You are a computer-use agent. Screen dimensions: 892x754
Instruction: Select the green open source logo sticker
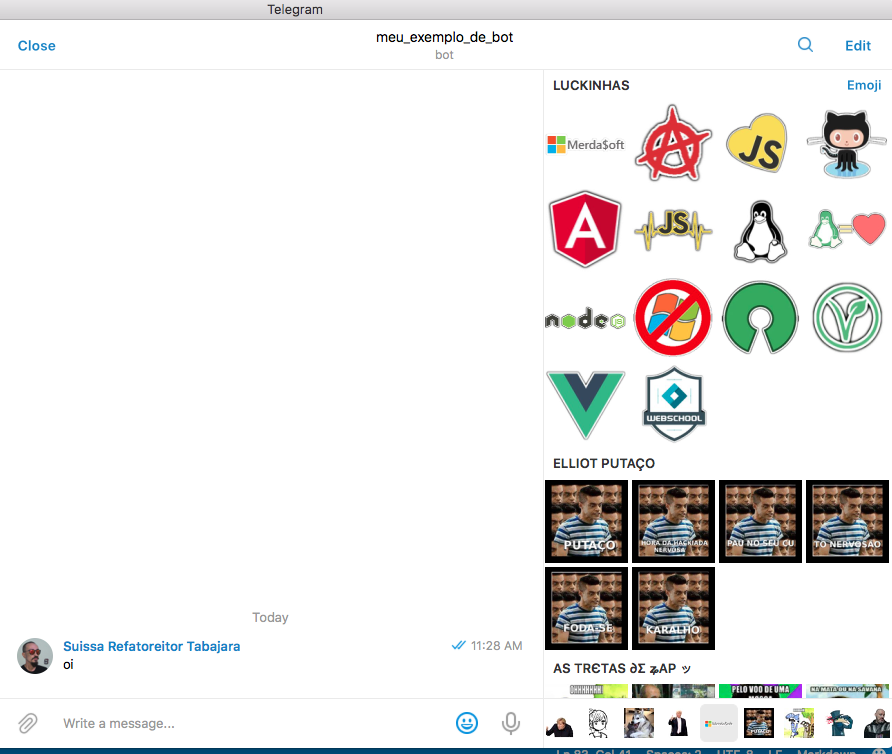(x=760, y=318)
